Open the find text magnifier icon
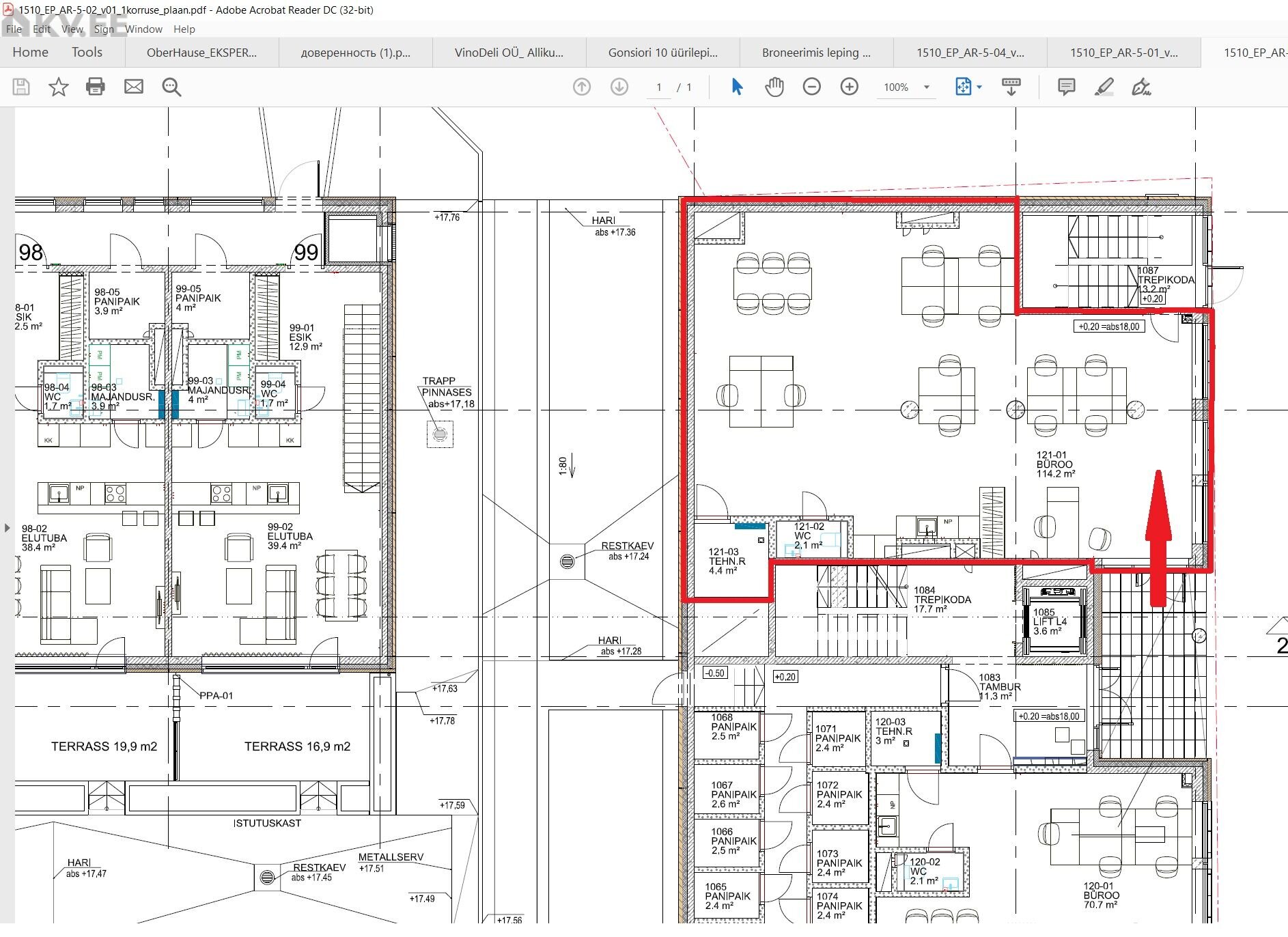 coord(171,87)
